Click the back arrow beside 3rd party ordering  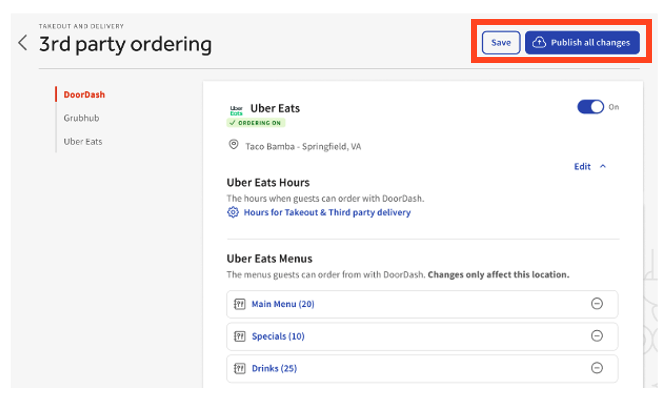[22, 43]
